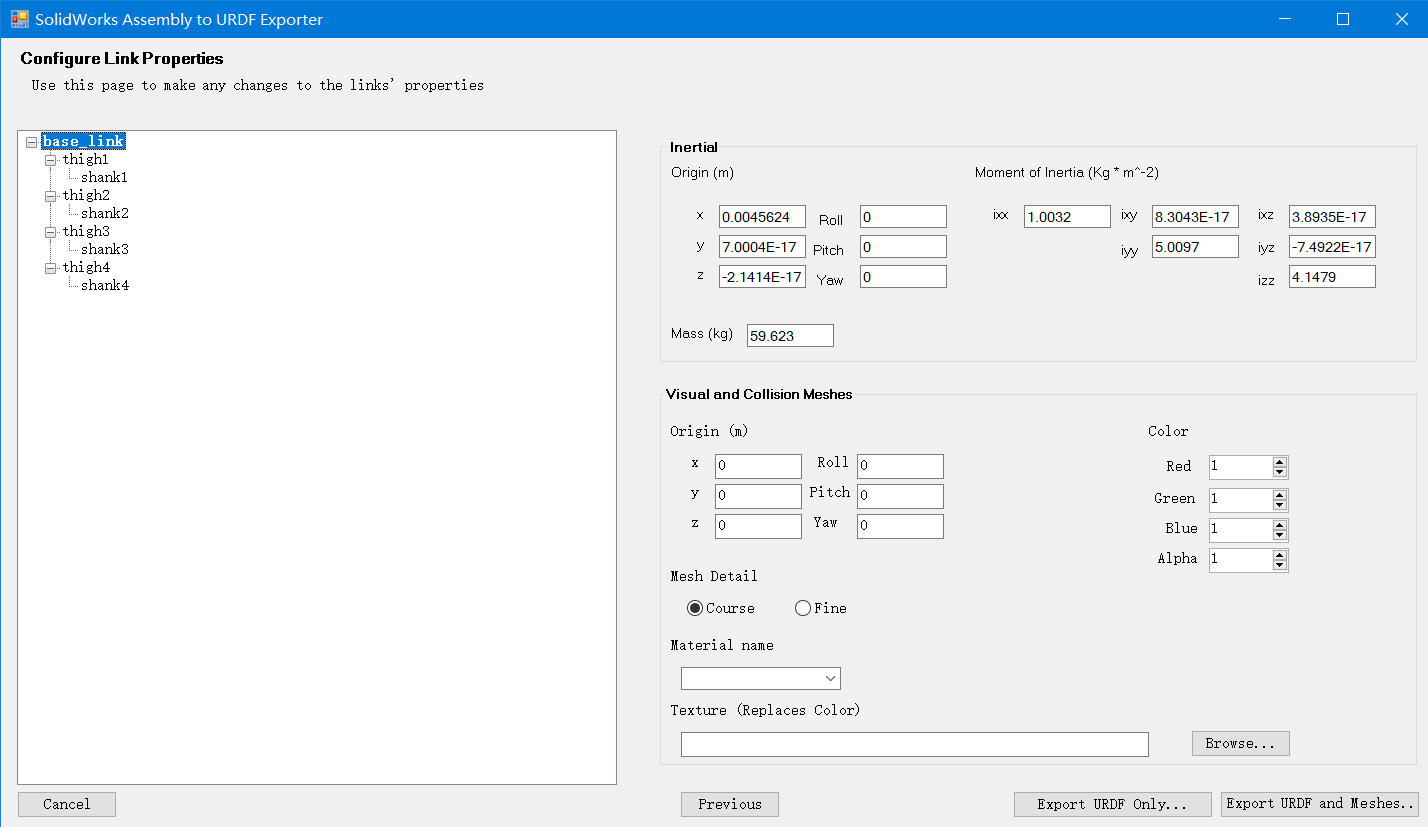Click the Blue color value field
This screenshot has height=827, width=1428.
click(x=1240, y=530)
